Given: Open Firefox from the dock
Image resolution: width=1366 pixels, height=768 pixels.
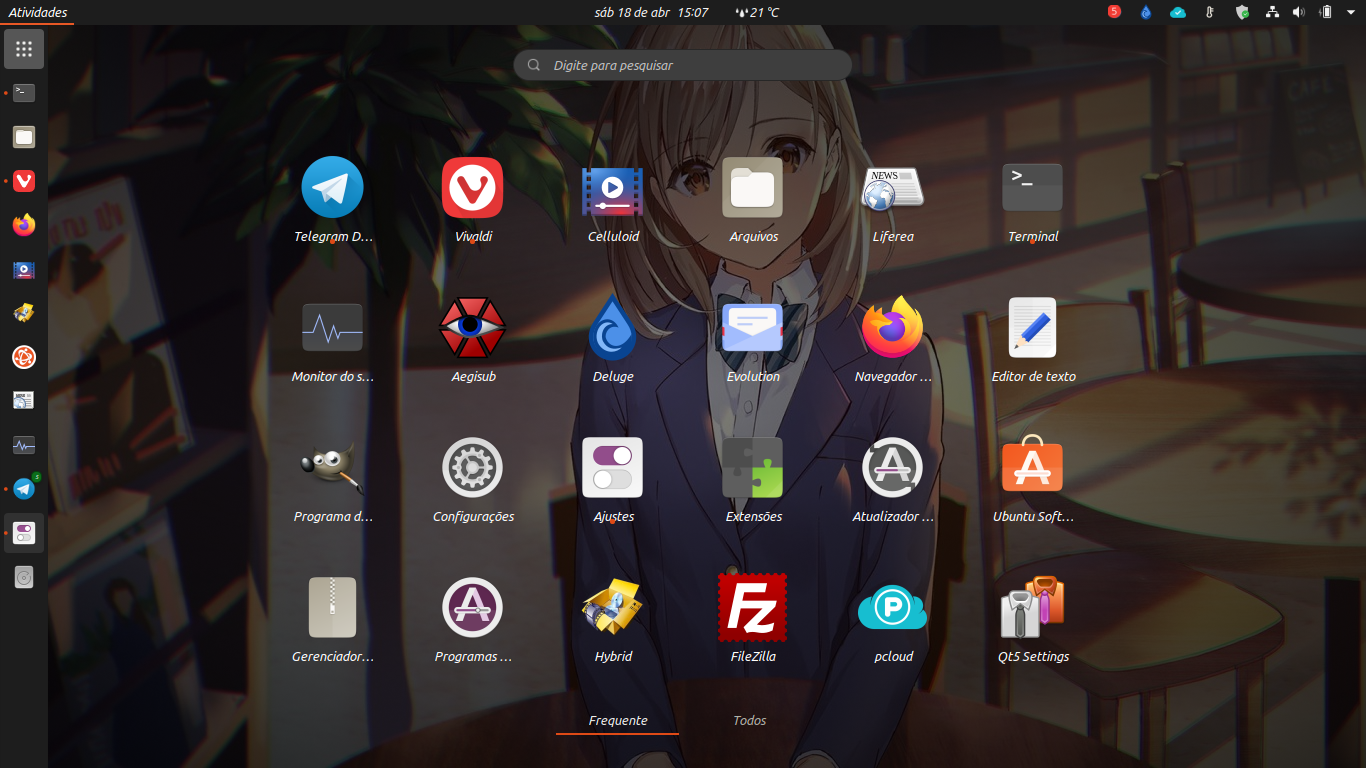Looking at the screenshot, I should (24, 225).
